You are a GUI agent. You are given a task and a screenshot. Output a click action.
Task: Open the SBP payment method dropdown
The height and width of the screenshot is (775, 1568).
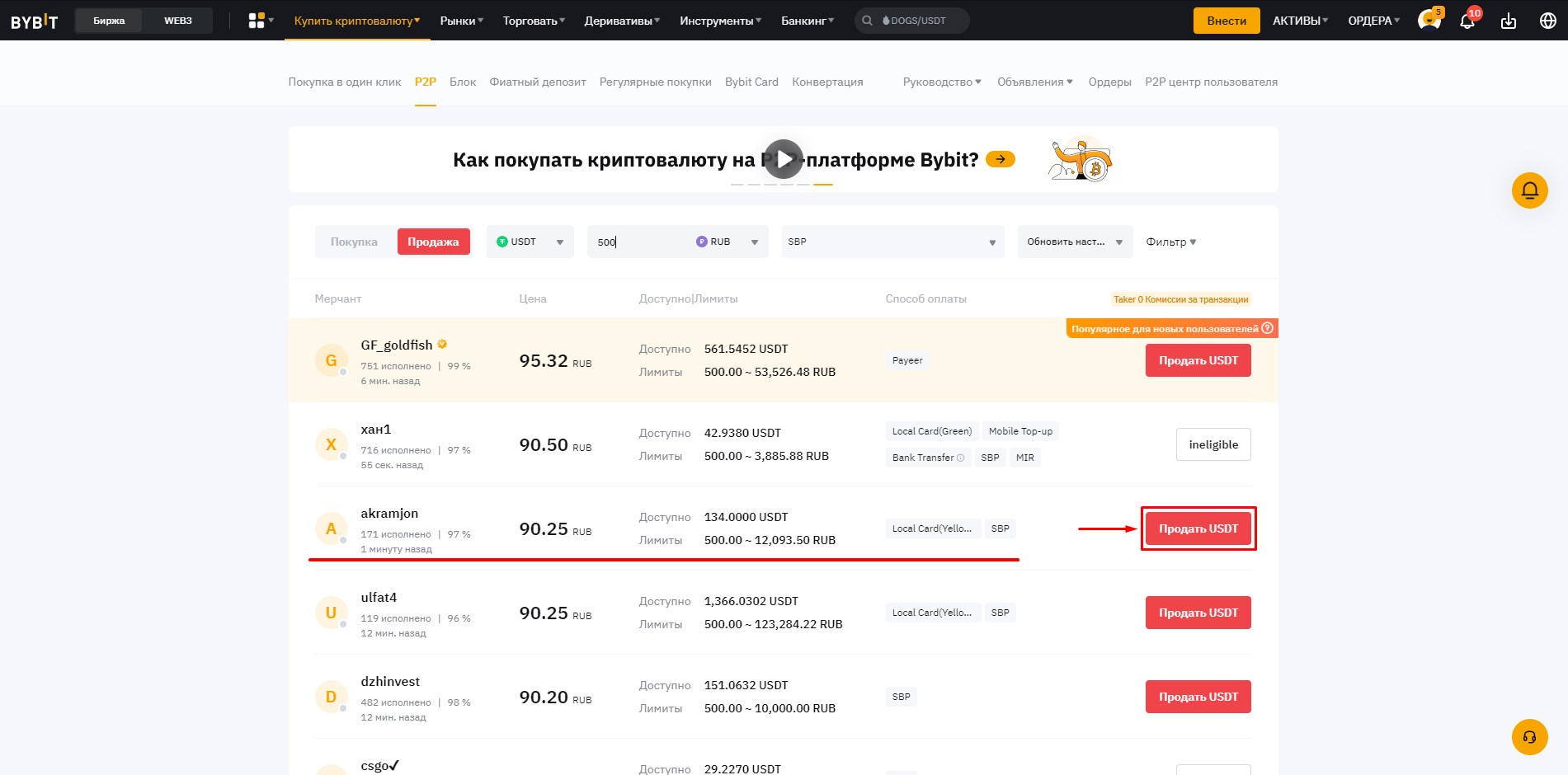click(x=893, y=242)
